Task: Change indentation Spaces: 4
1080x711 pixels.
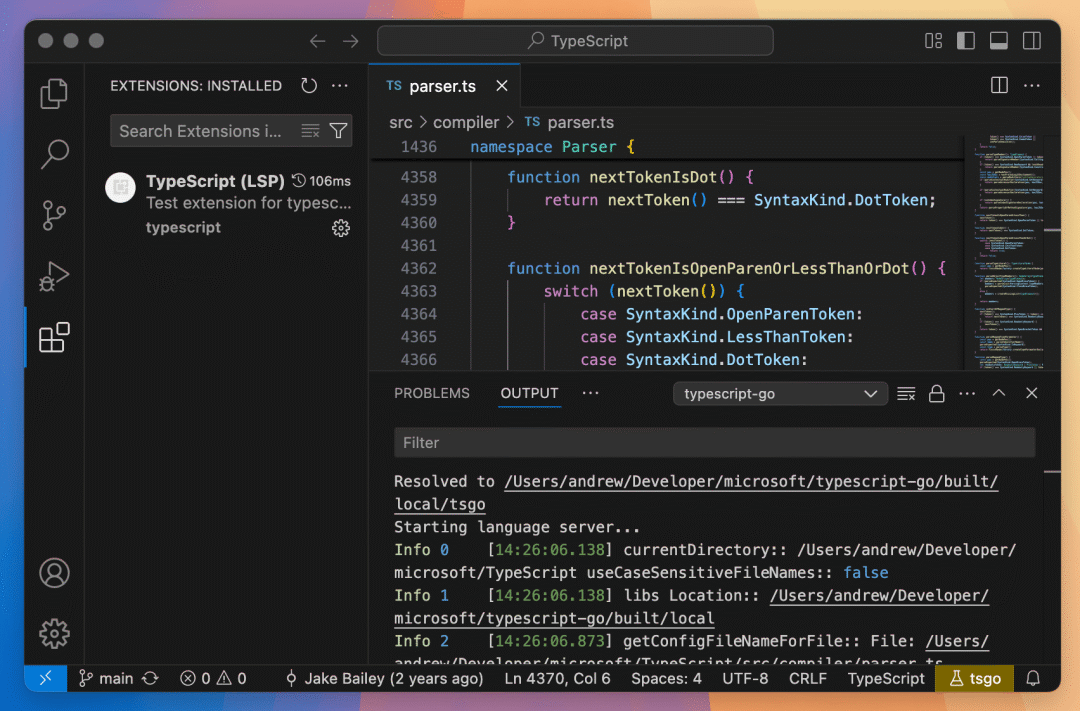Action: pyautogui.click(x=666, y=679)
